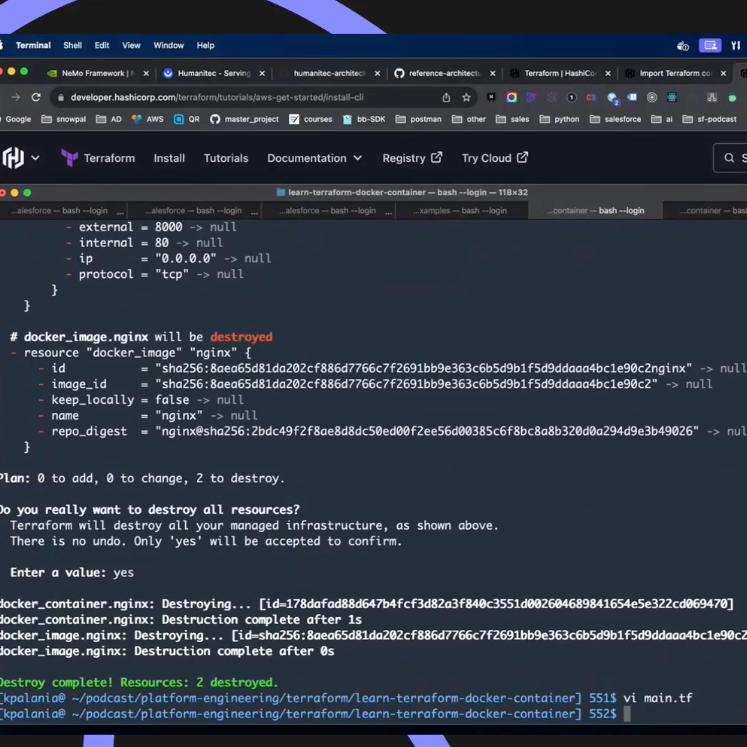This screenshot has height=747, width=747.
Task: Open the sf-podcast bookmark folder
Action: (709, 119)
